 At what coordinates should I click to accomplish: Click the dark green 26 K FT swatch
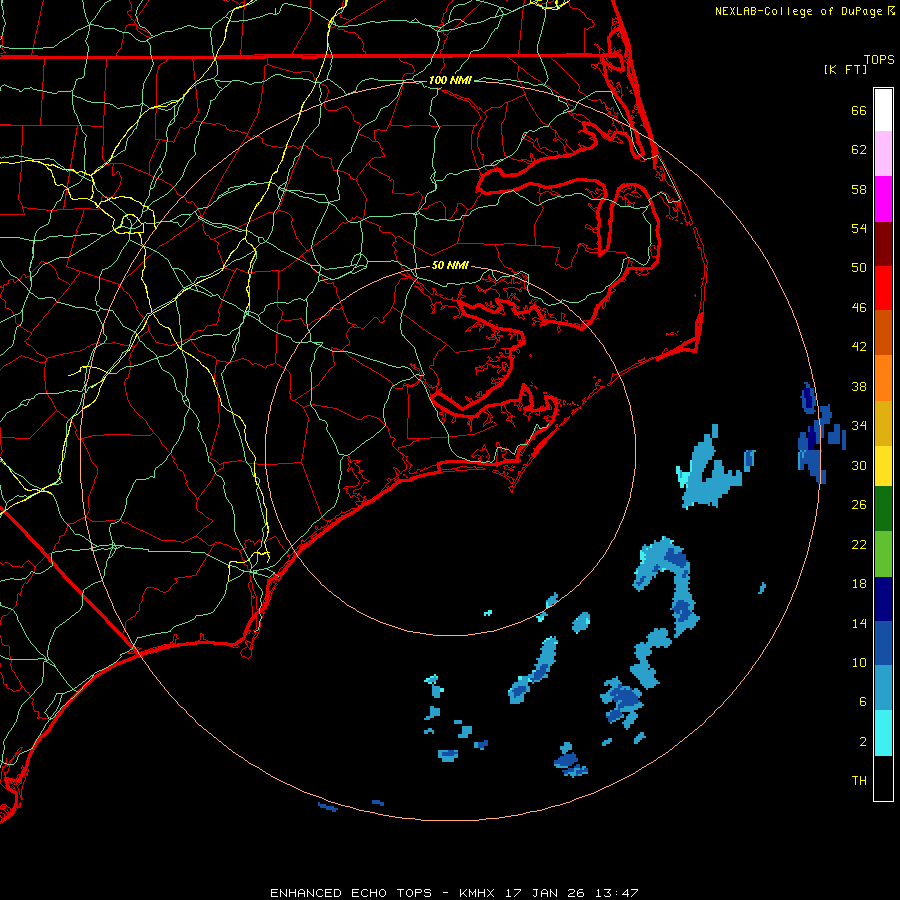tap(883, 509)
